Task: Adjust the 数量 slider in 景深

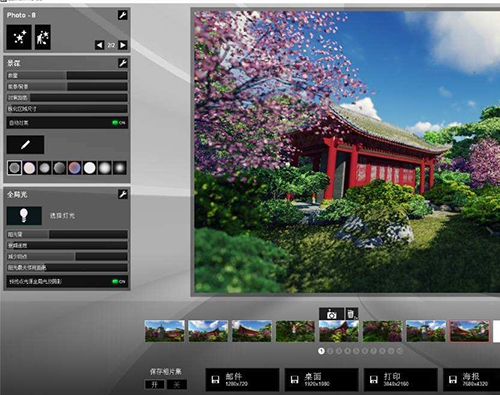Action: coord(67,76)
